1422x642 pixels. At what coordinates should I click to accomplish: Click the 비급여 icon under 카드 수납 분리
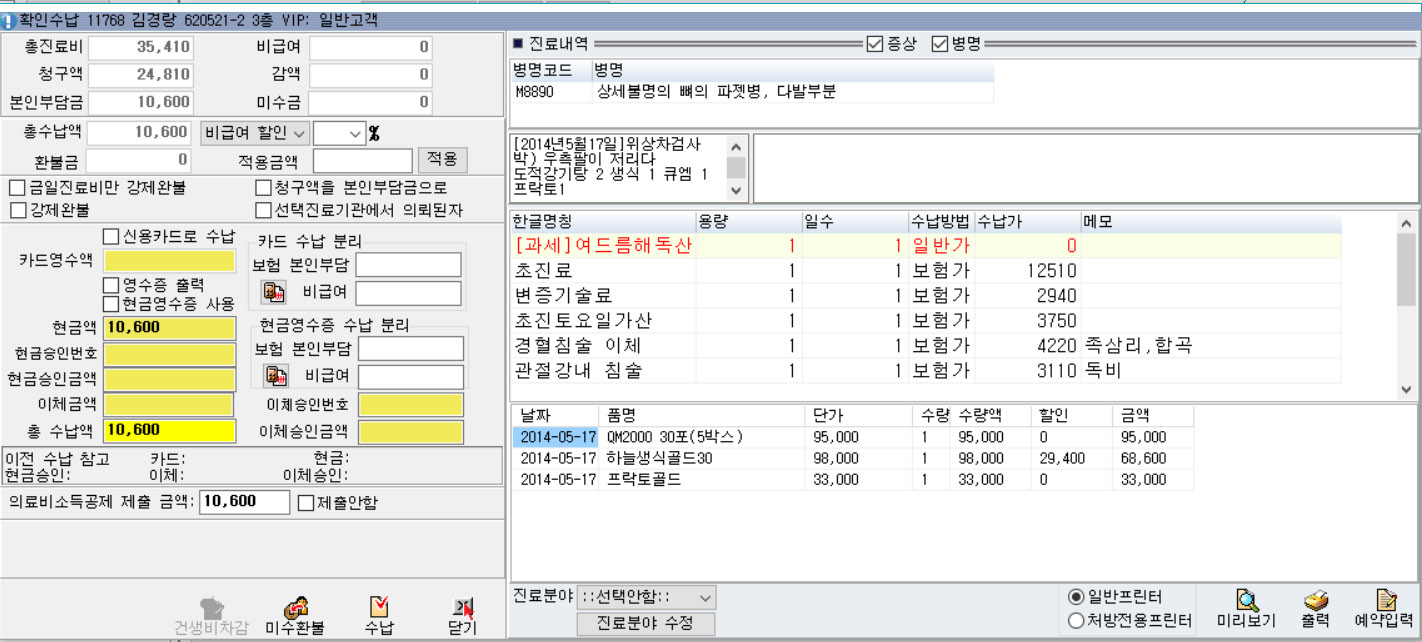pos(273,292)
